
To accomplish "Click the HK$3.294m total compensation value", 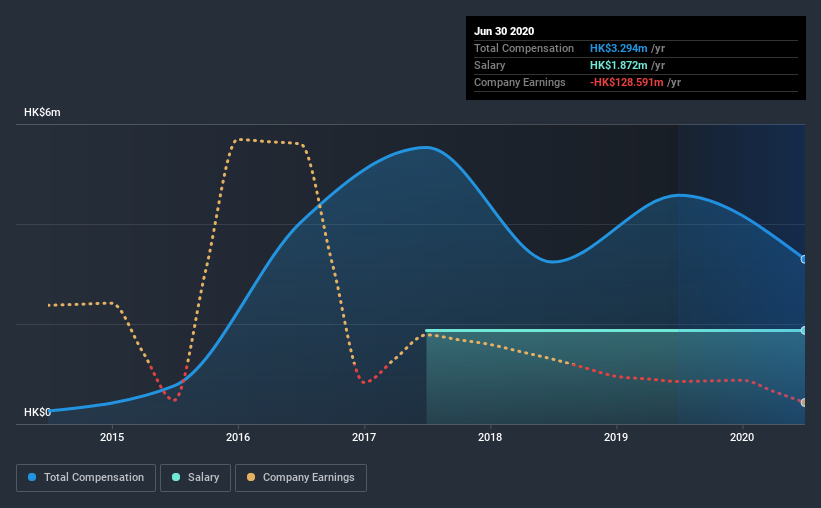I will click(x=618, y=48).
